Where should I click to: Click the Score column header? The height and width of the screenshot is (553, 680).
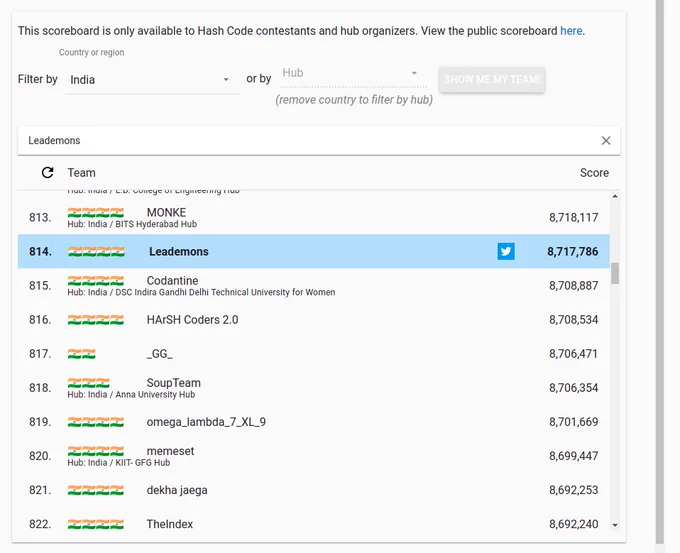click(x=594, y=173)
